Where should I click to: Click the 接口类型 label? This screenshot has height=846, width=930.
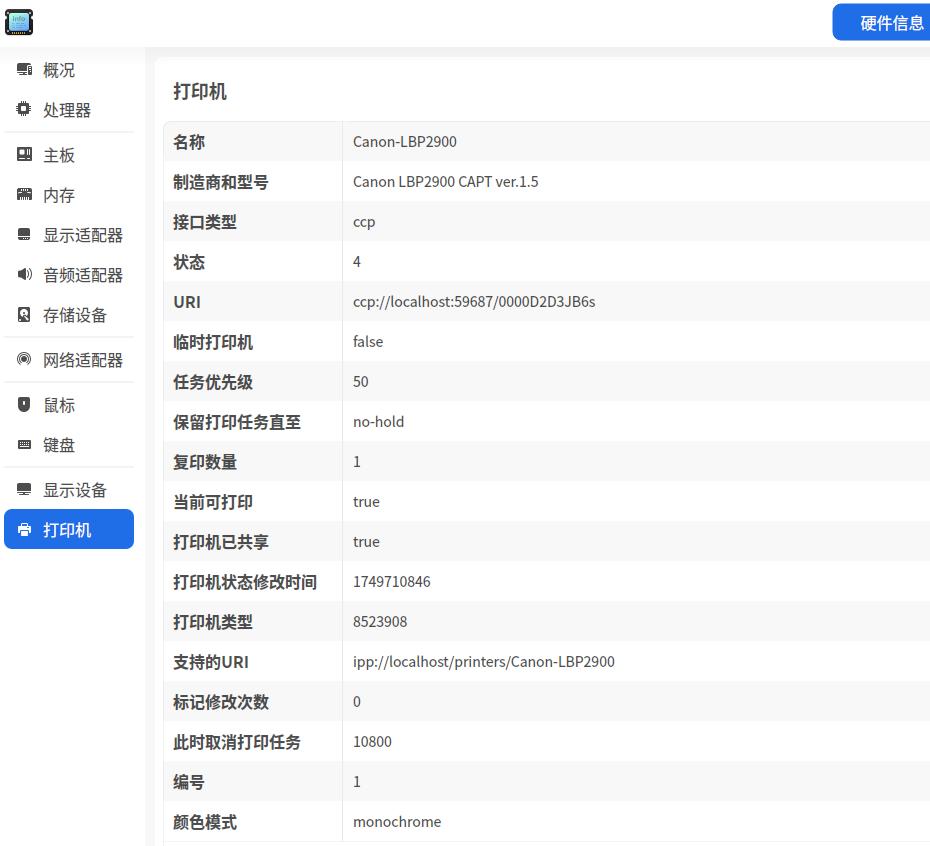pos(205,222)
